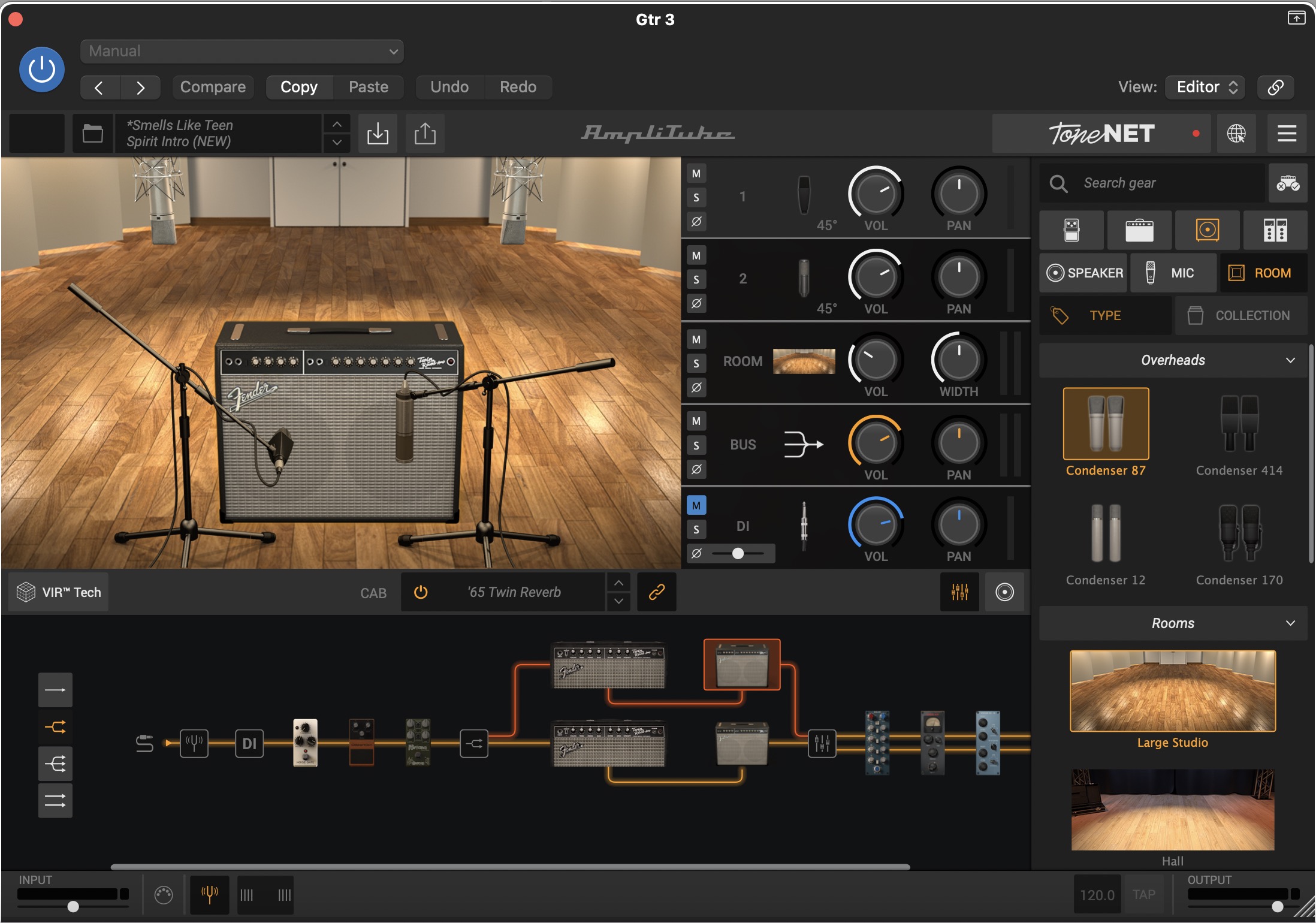Open the gear filter icon beside search
The width and height of the screenshot is (1316, 923).
[x=1288, y=183]
